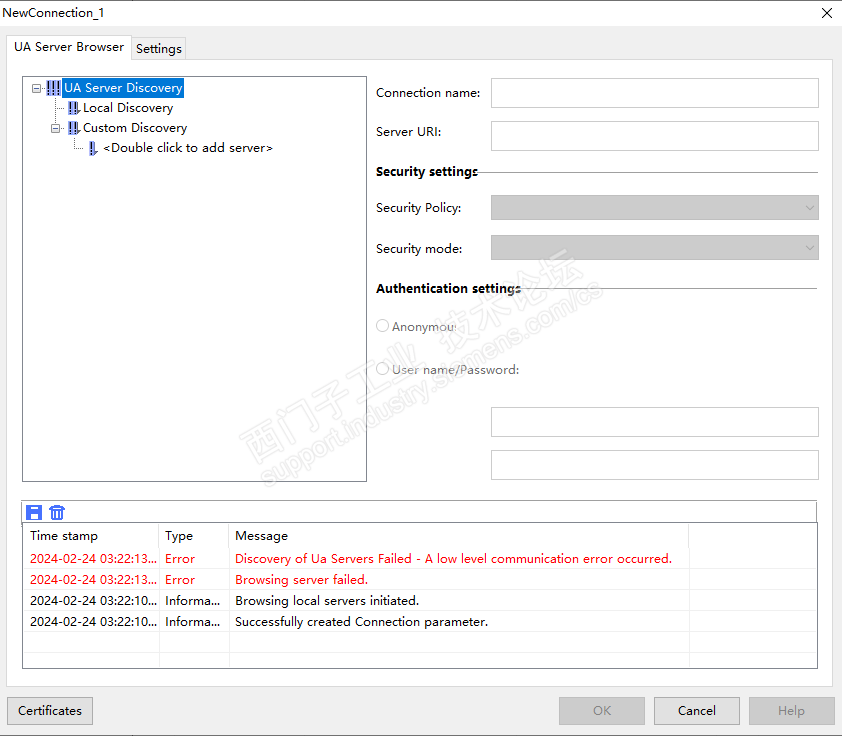Open the Certificates dialog
842x736 pixels.
[x=50, y=711]
